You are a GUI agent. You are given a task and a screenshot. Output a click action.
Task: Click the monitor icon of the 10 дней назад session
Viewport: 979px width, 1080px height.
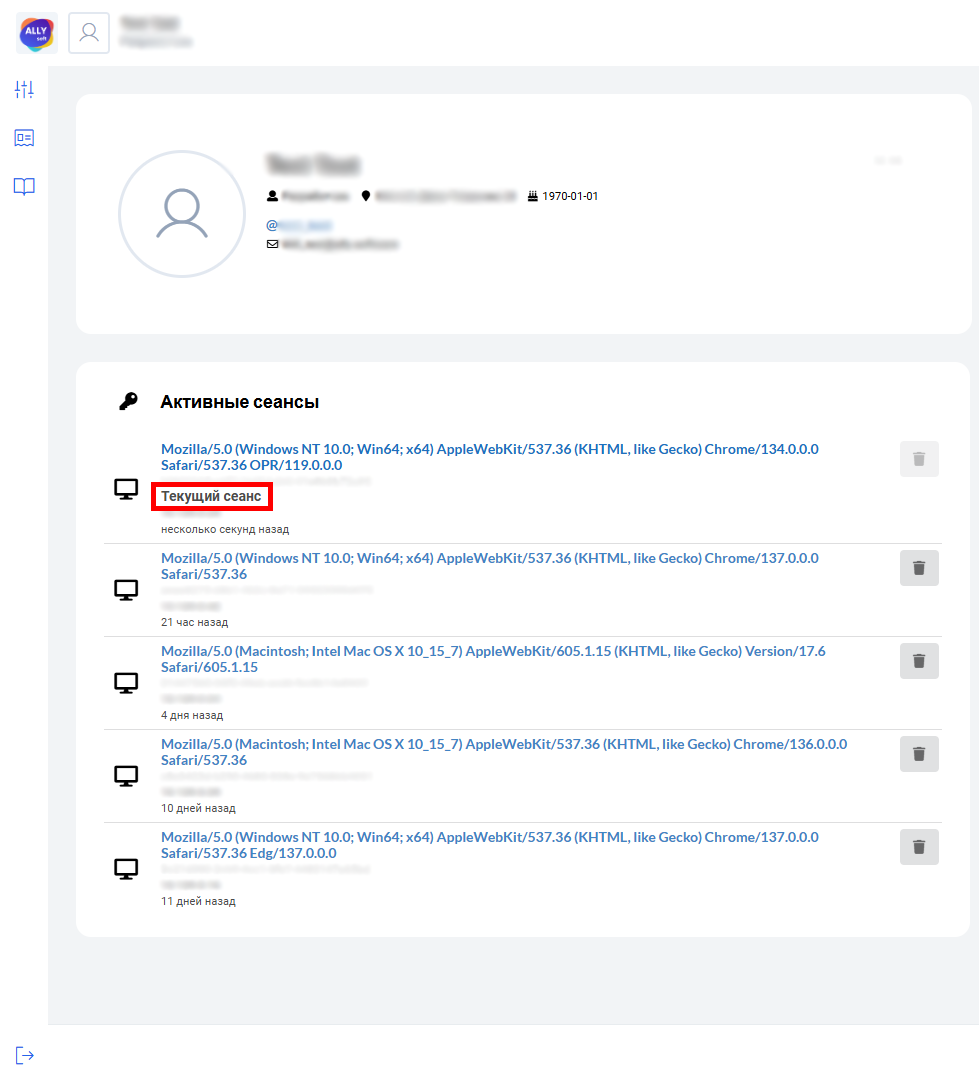tap(126, 776)
